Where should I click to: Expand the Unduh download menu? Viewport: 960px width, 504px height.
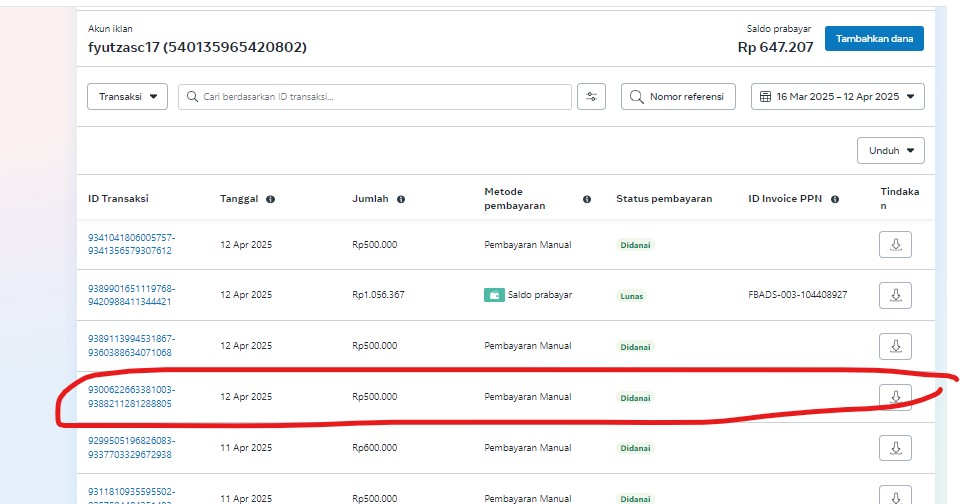(890, 151)
